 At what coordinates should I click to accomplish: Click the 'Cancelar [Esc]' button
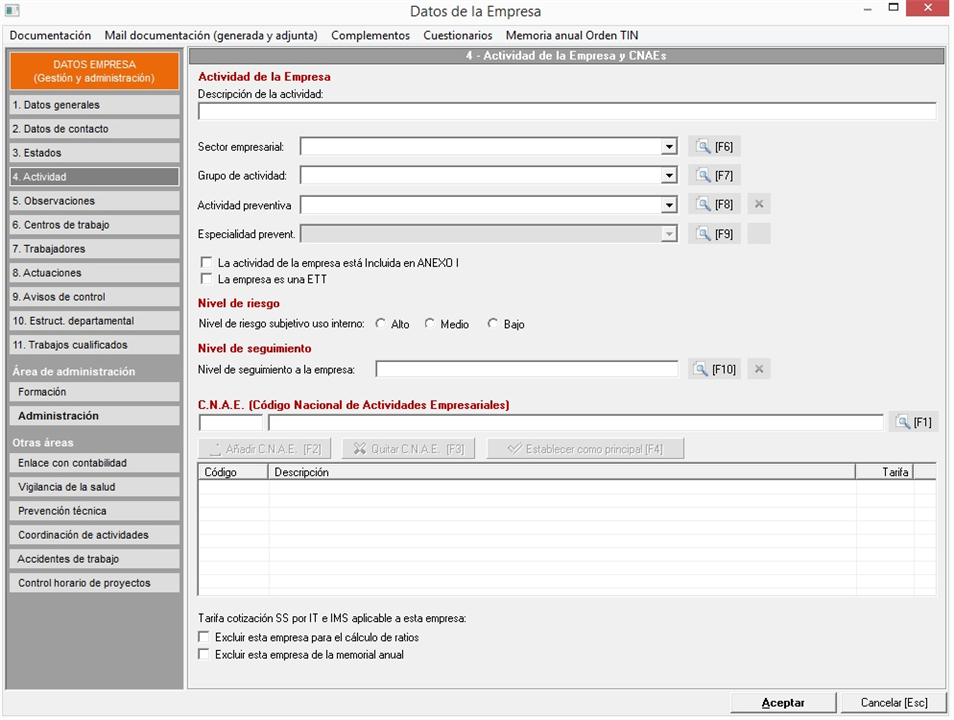[888, 703]
